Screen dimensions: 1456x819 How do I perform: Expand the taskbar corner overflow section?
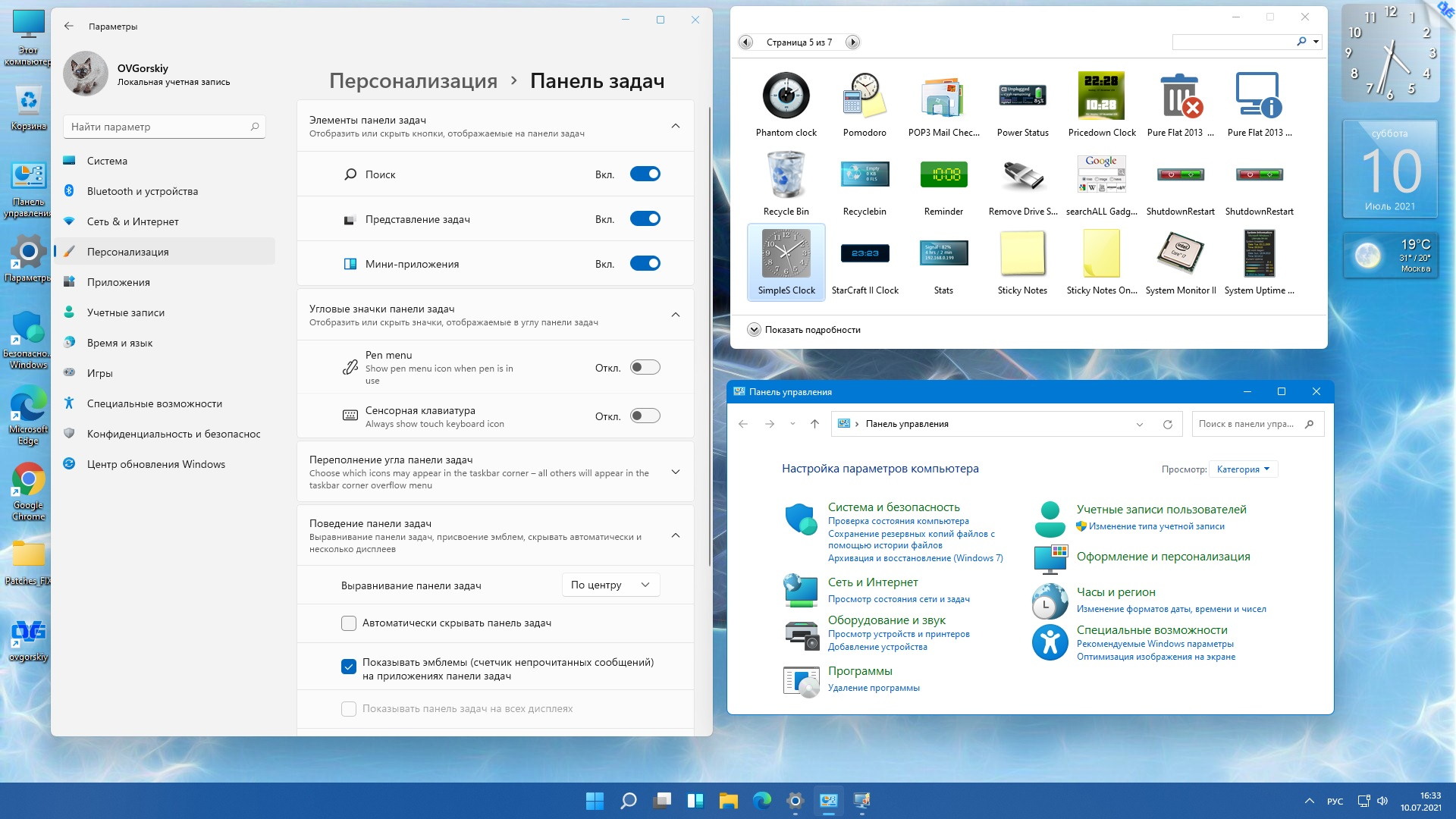click(x=675, y=472)
